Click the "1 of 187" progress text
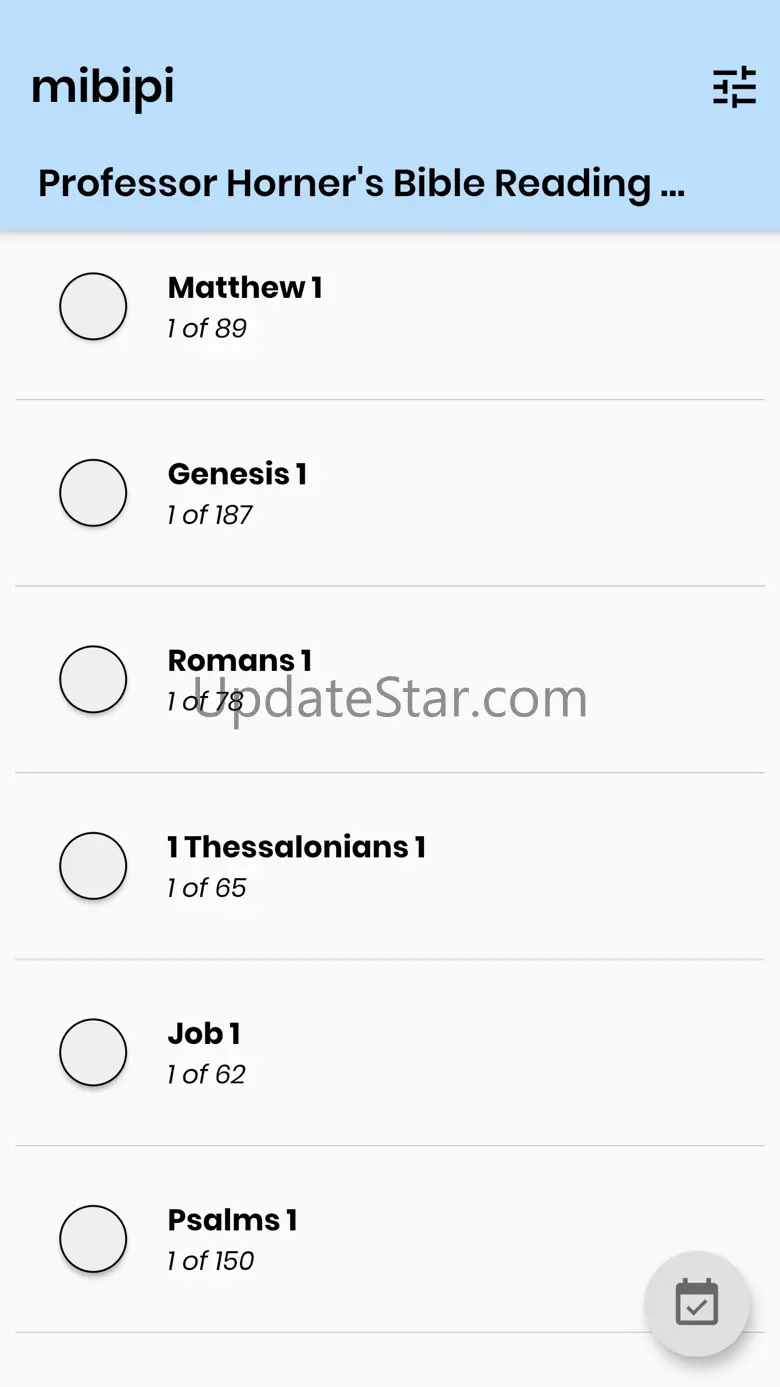This screenshot has height=1387, width=780. pyautogui.click(x=210, y=515)
